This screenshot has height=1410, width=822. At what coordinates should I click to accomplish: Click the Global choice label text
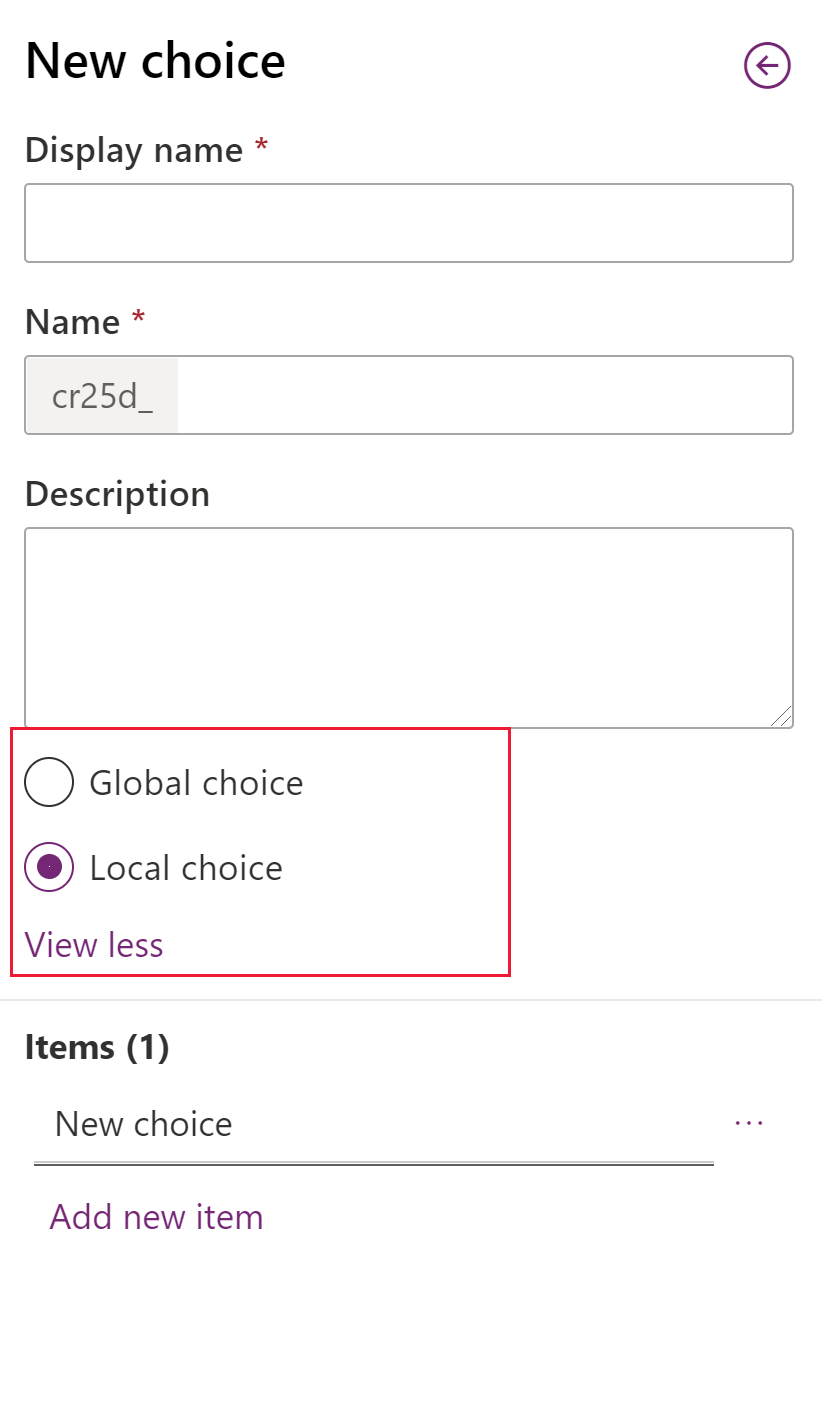click(196, 782)
